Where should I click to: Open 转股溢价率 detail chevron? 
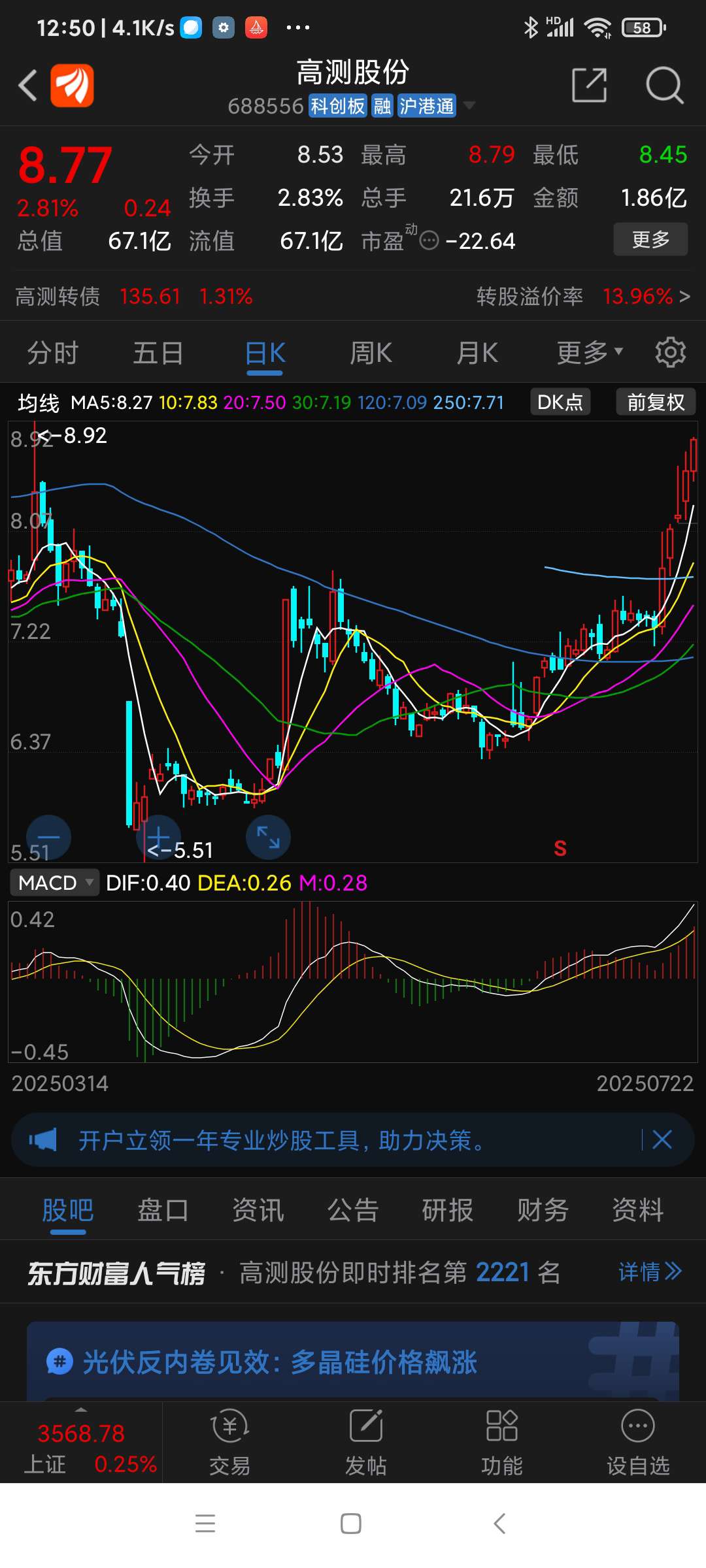684,297
